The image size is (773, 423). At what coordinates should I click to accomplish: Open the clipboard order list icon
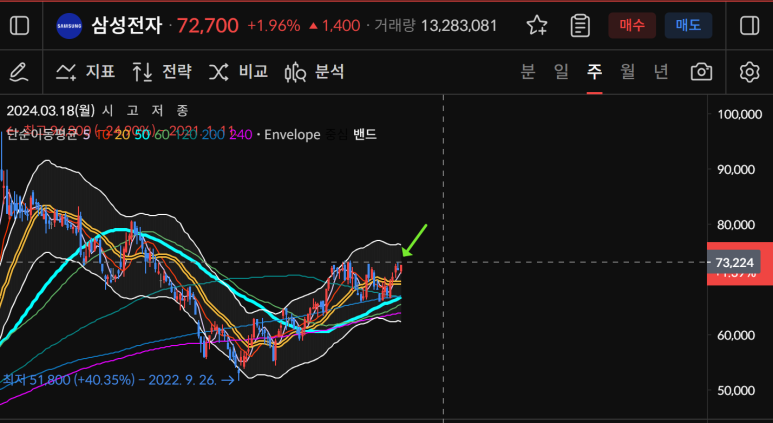pos(580,26)
